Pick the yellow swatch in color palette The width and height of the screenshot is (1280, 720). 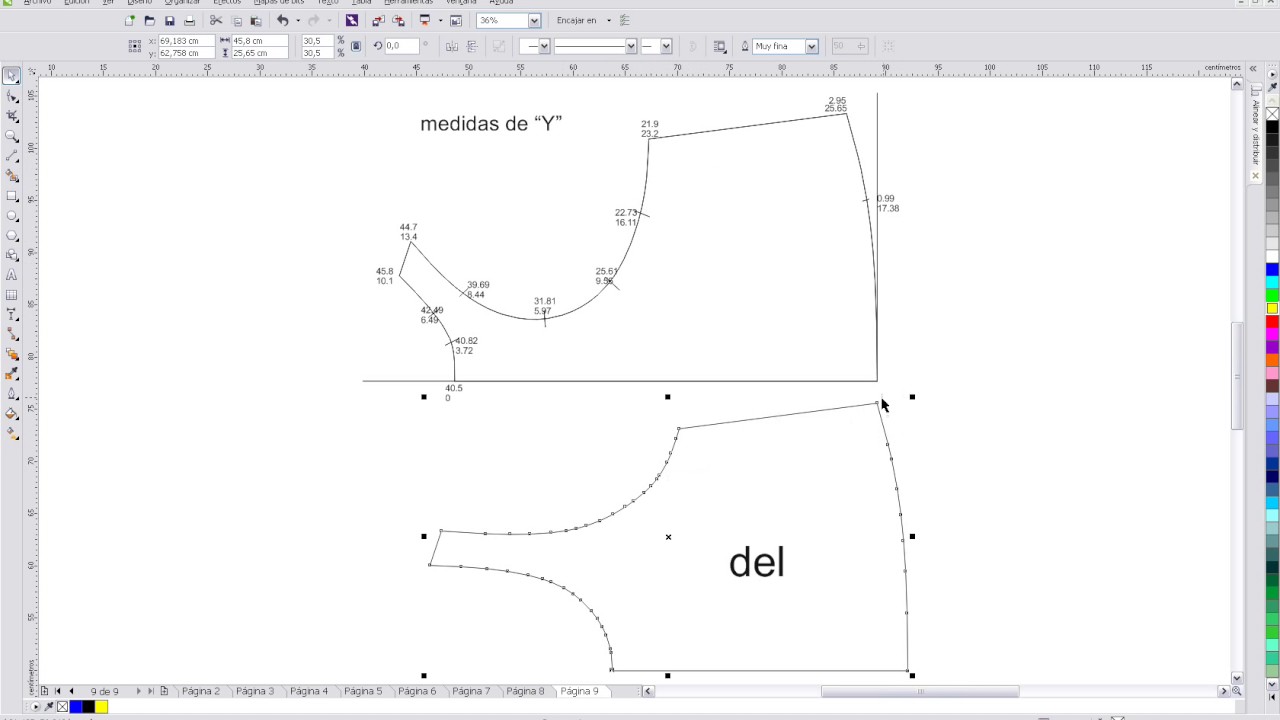pos(1272,309)
